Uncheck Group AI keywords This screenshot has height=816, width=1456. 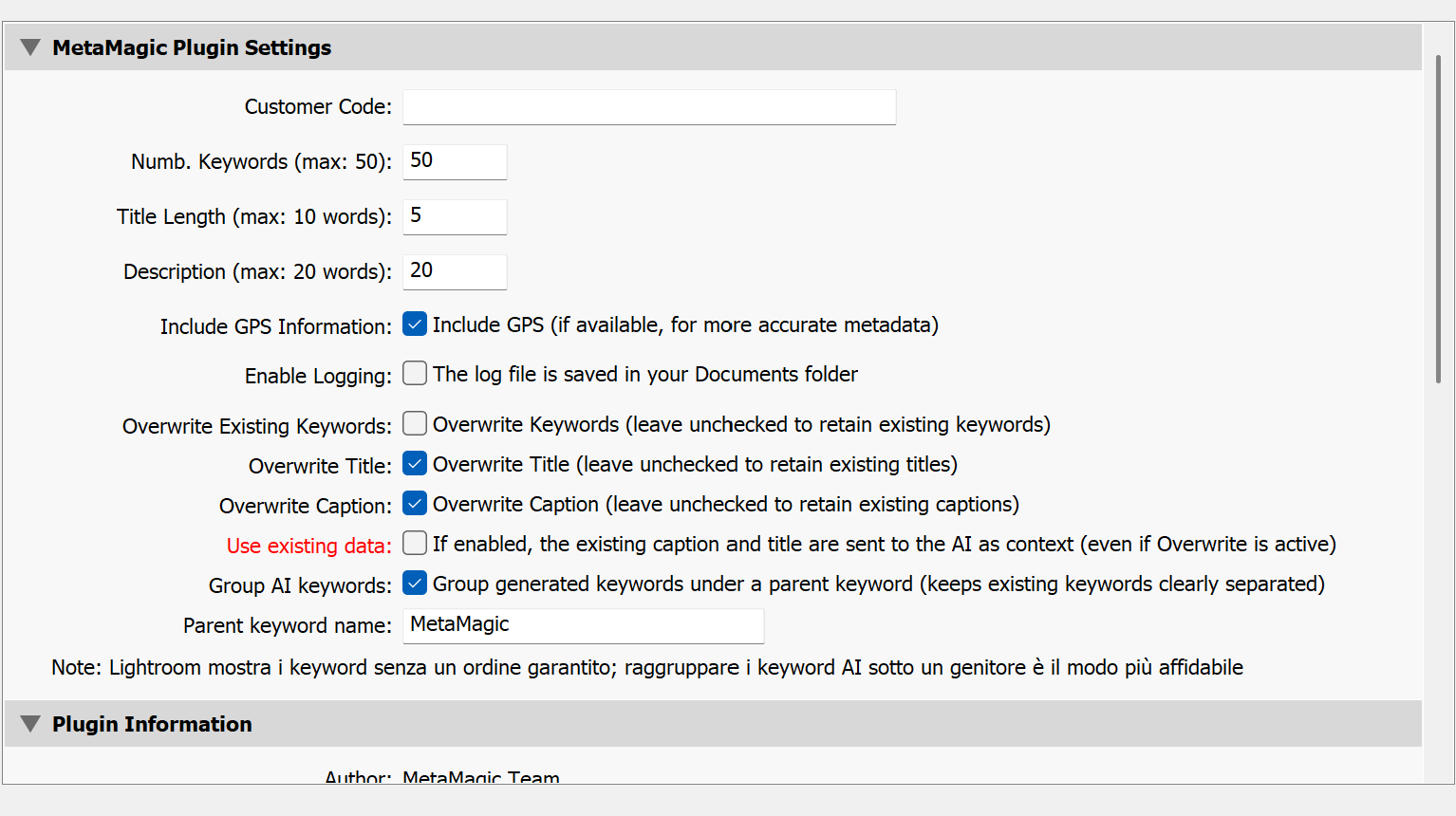pyautogui.click(x=414, y=583)
